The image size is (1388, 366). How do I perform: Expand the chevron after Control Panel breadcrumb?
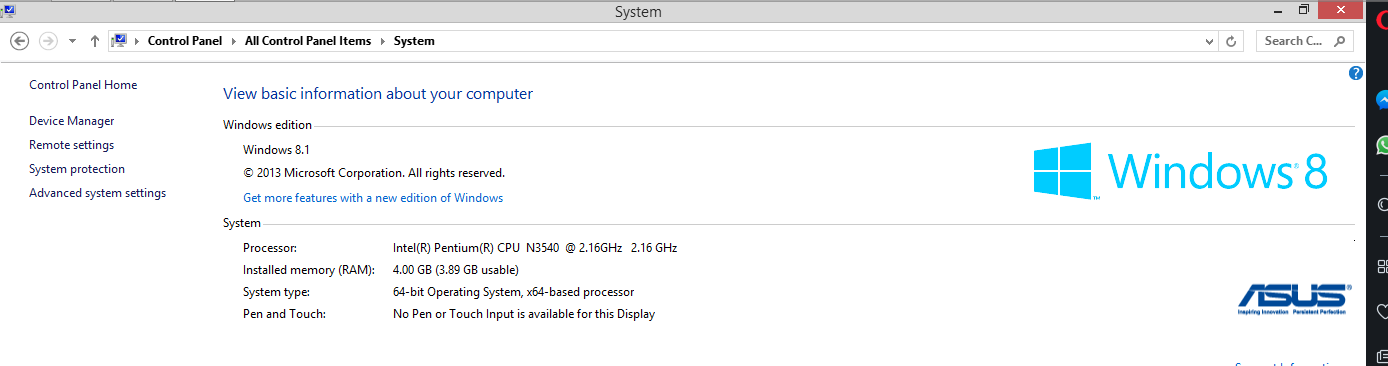pos(233,41)
